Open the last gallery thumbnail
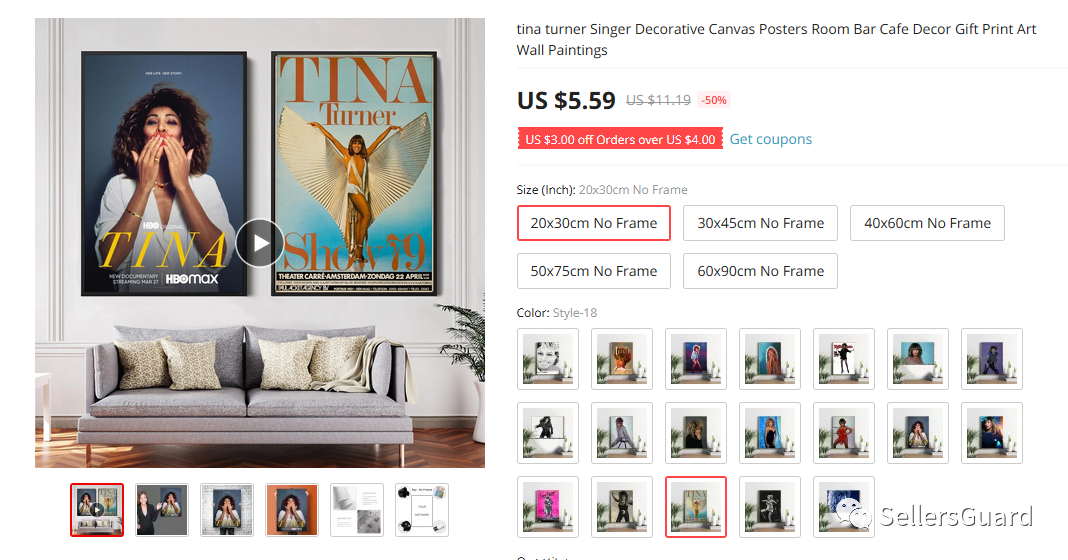Screen dimensions: 1068x560 click(422, 510)
